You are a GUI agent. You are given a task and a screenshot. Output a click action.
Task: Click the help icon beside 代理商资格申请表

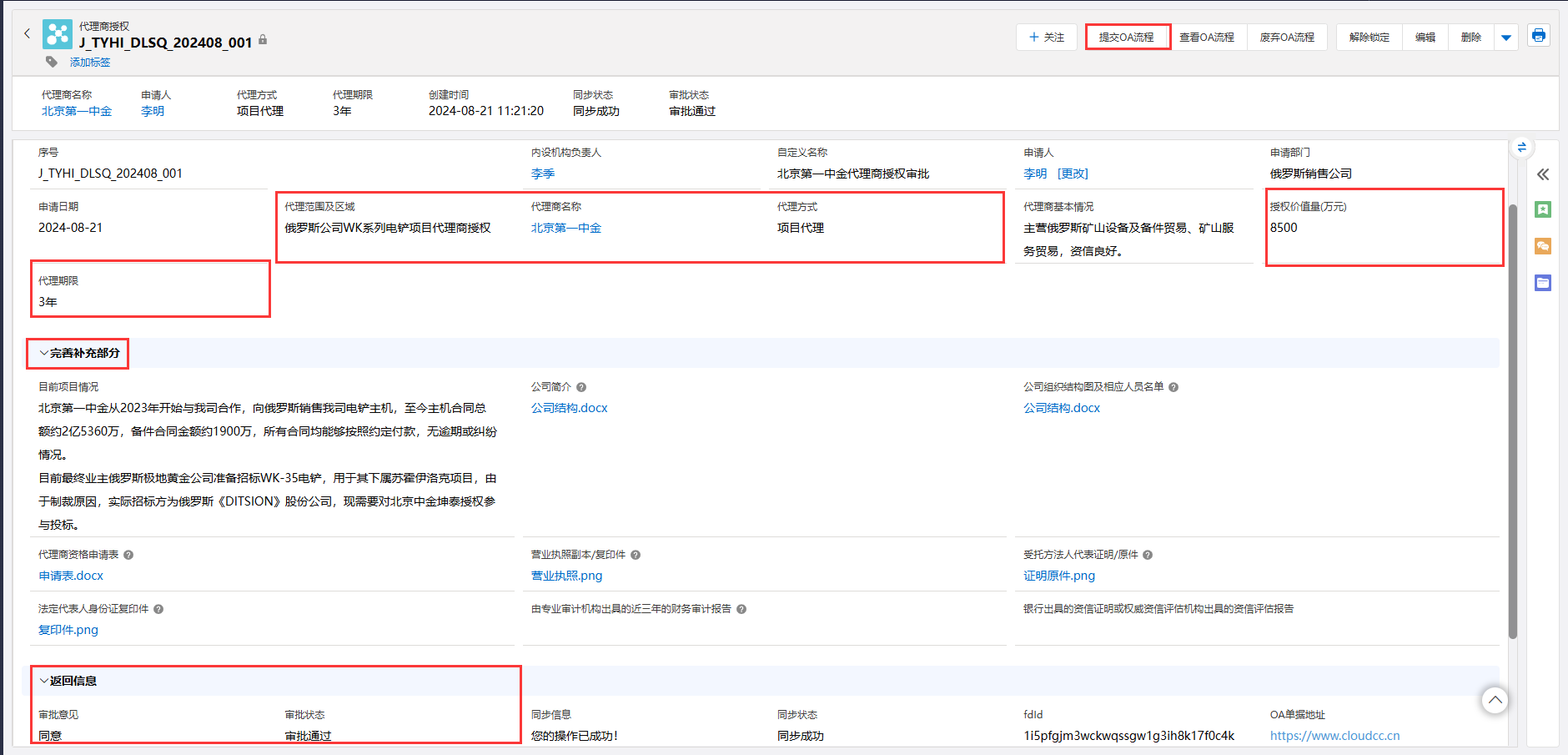[x=128, y=555]
